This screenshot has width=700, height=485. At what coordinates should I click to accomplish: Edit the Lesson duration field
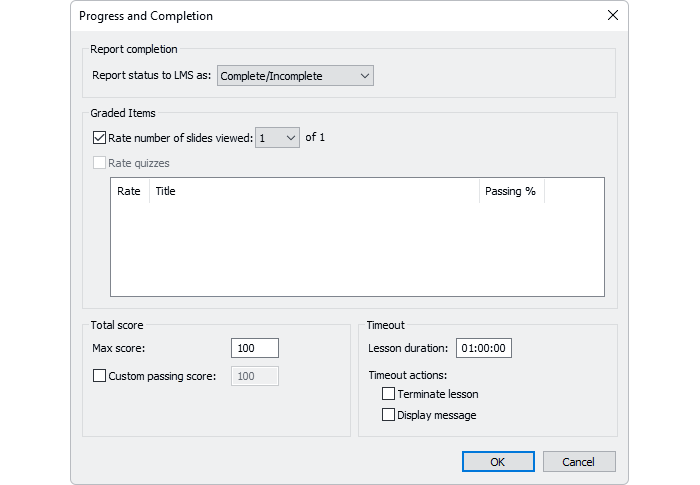(x=484, y=348)
